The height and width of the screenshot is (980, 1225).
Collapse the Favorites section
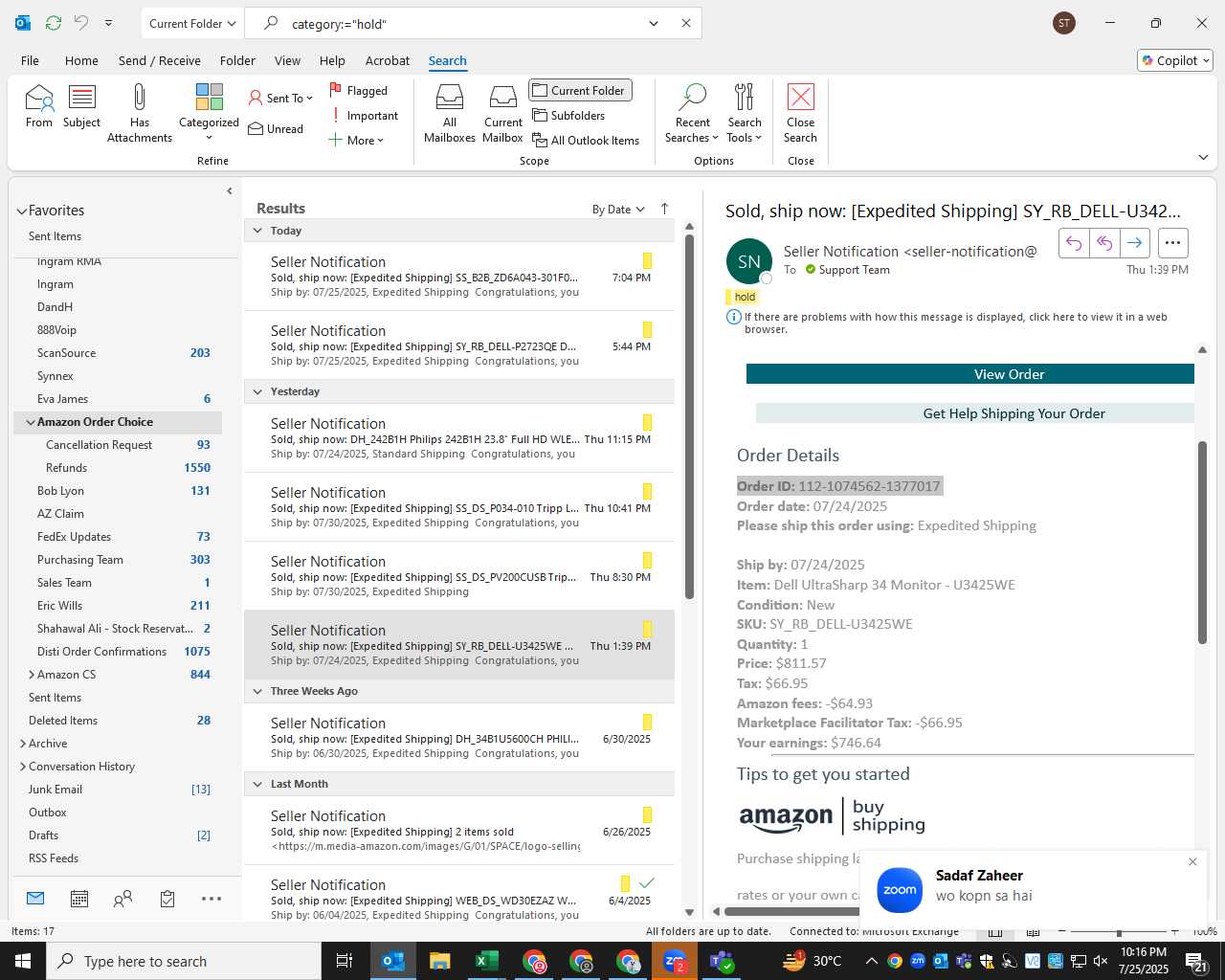click(x=22, y=212)
